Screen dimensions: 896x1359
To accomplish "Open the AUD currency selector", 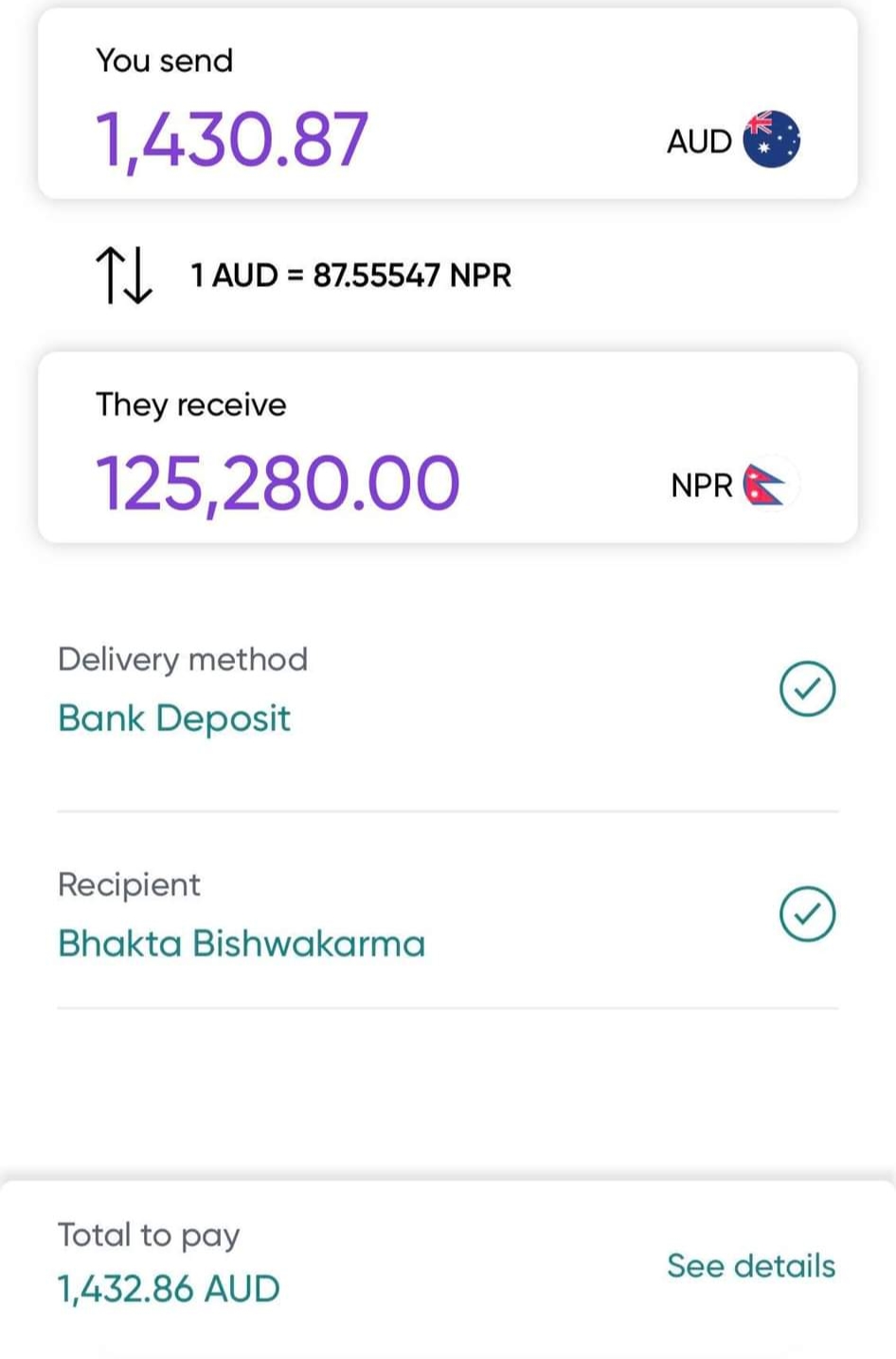I will 699,141.
